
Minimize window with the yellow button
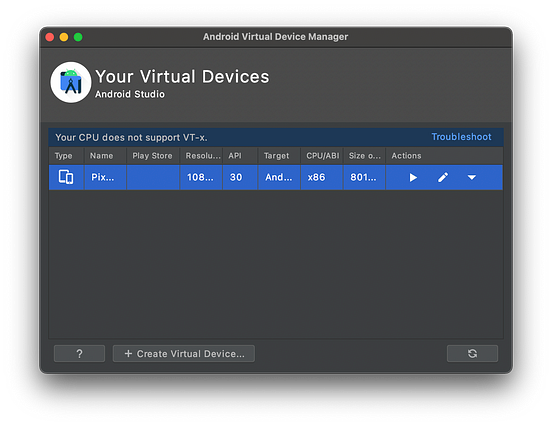64,37
